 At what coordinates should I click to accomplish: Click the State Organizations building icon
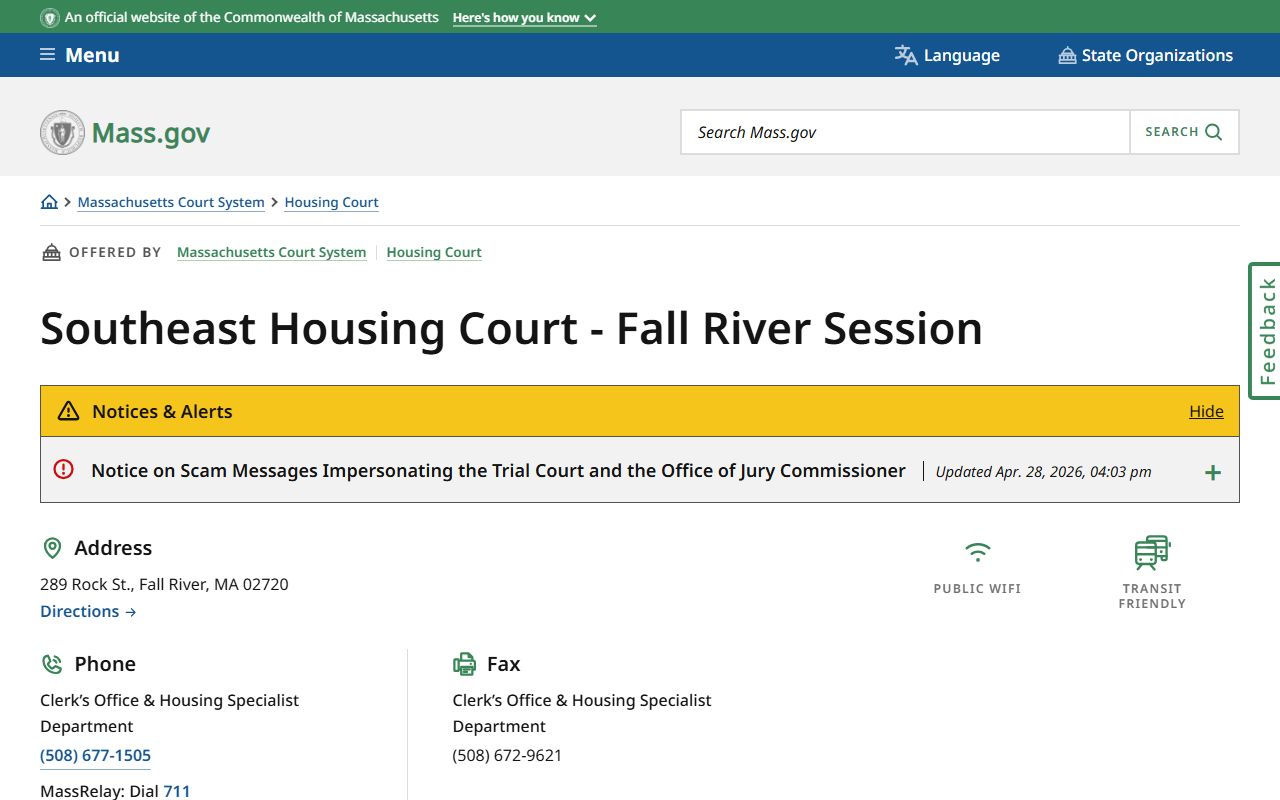pyautogui.click(x=1067, y=55)
